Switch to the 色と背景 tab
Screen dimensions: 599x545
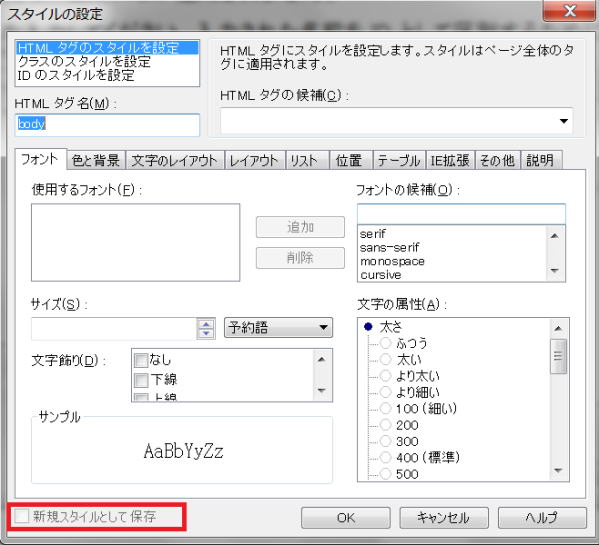[x=96, y=160]
